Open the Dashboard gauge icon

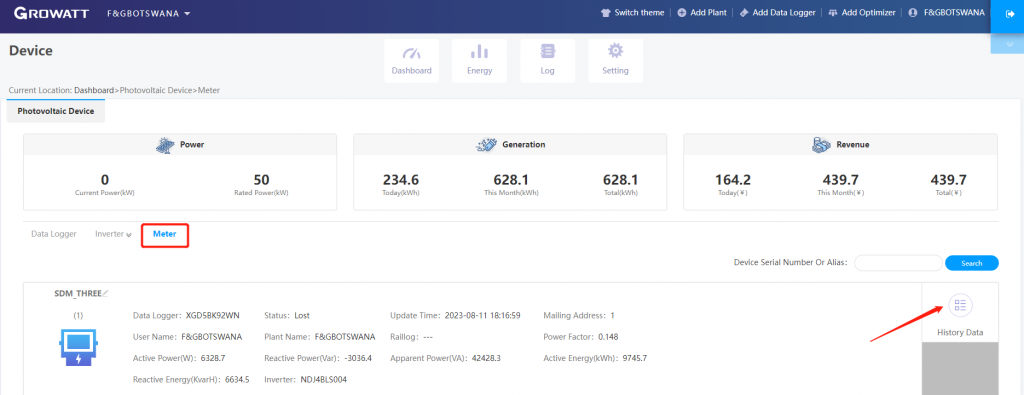[x=411, y=53]
